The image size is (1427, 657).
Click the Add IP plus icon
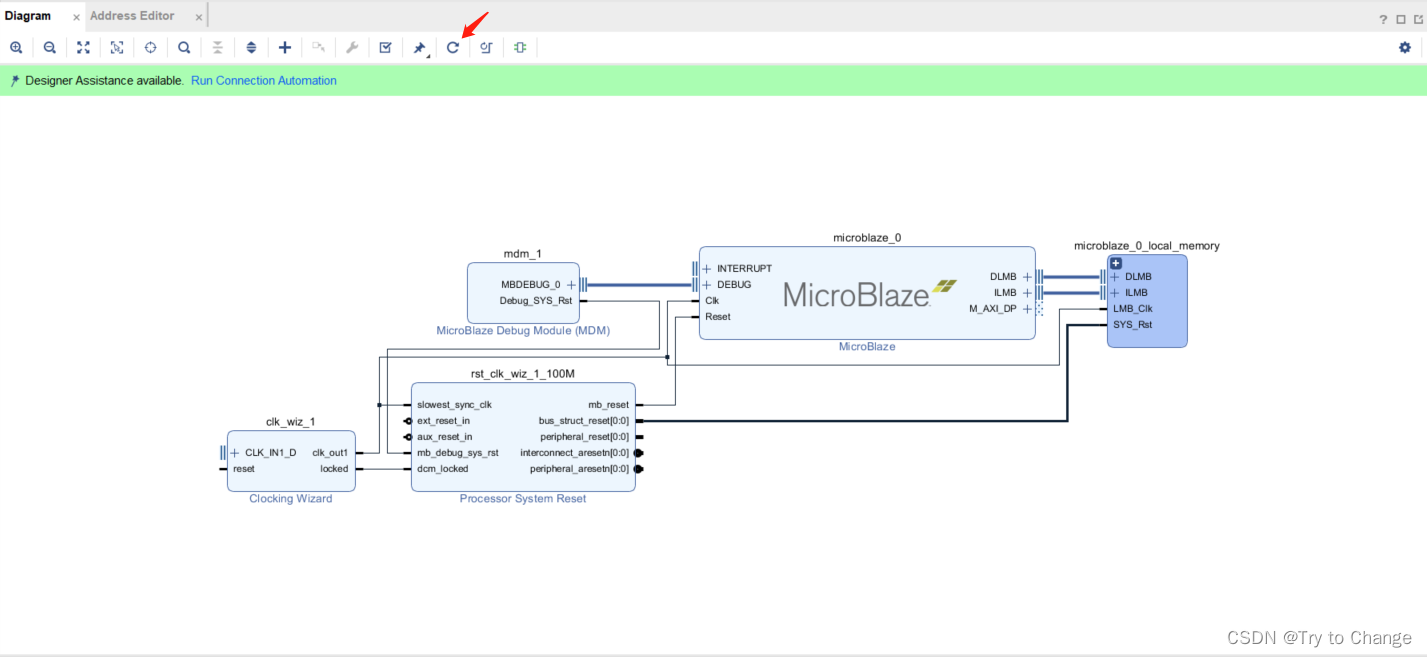(x=285, y=47)
